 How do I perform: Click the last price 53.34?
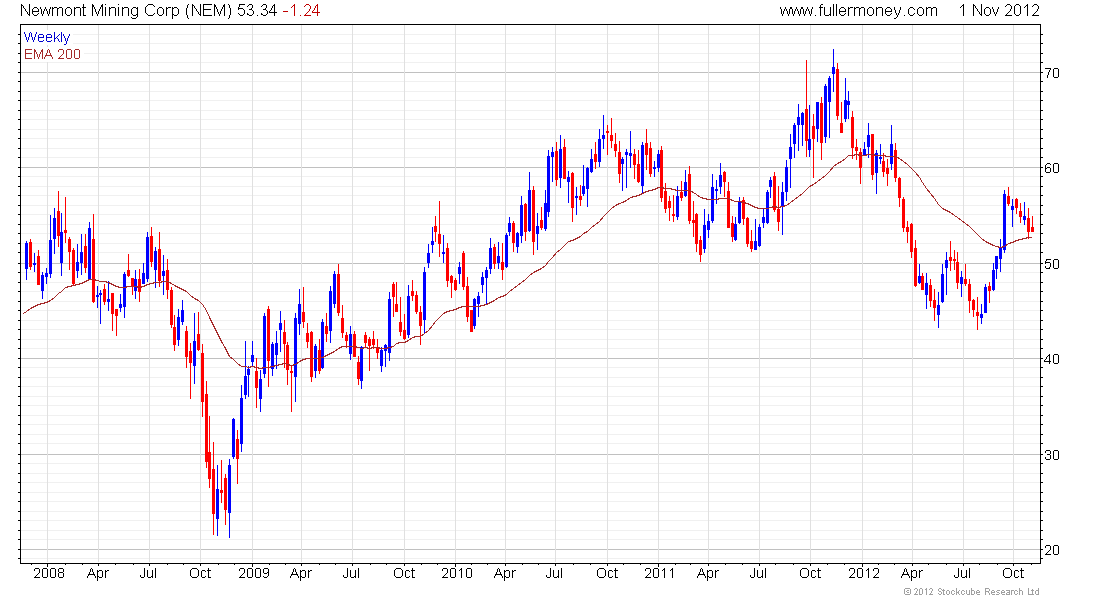[257, 11]
